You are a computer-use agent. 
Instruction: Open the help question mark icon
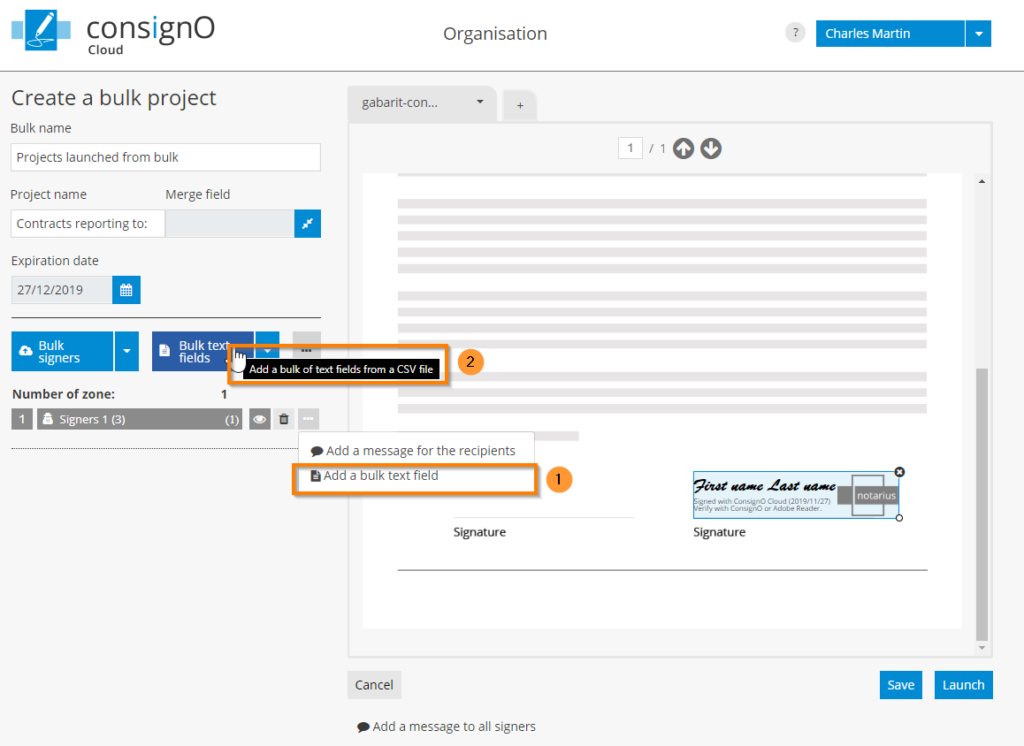[x=795, y=33]
